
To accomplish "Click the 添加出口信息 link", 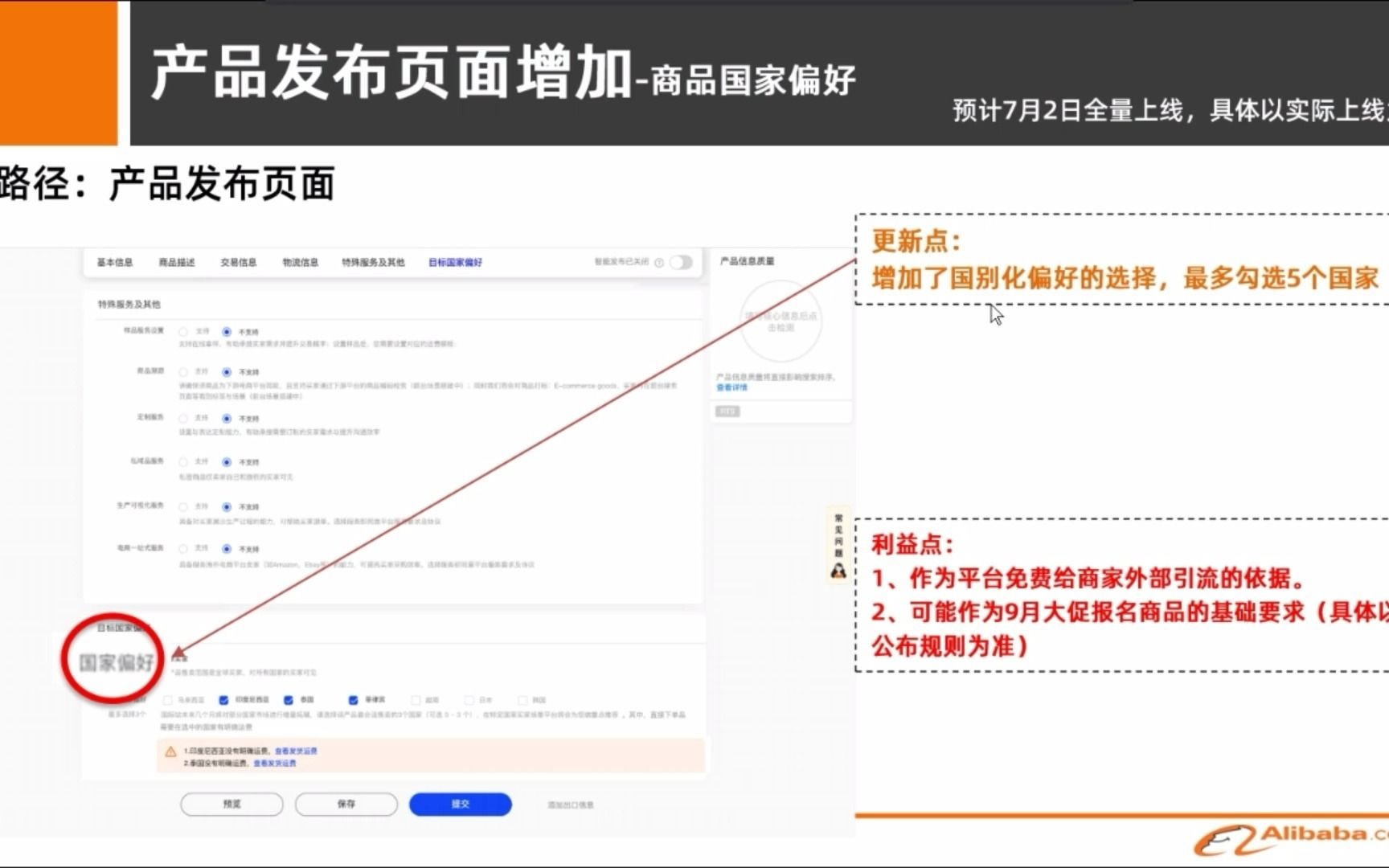I will 571,805.
